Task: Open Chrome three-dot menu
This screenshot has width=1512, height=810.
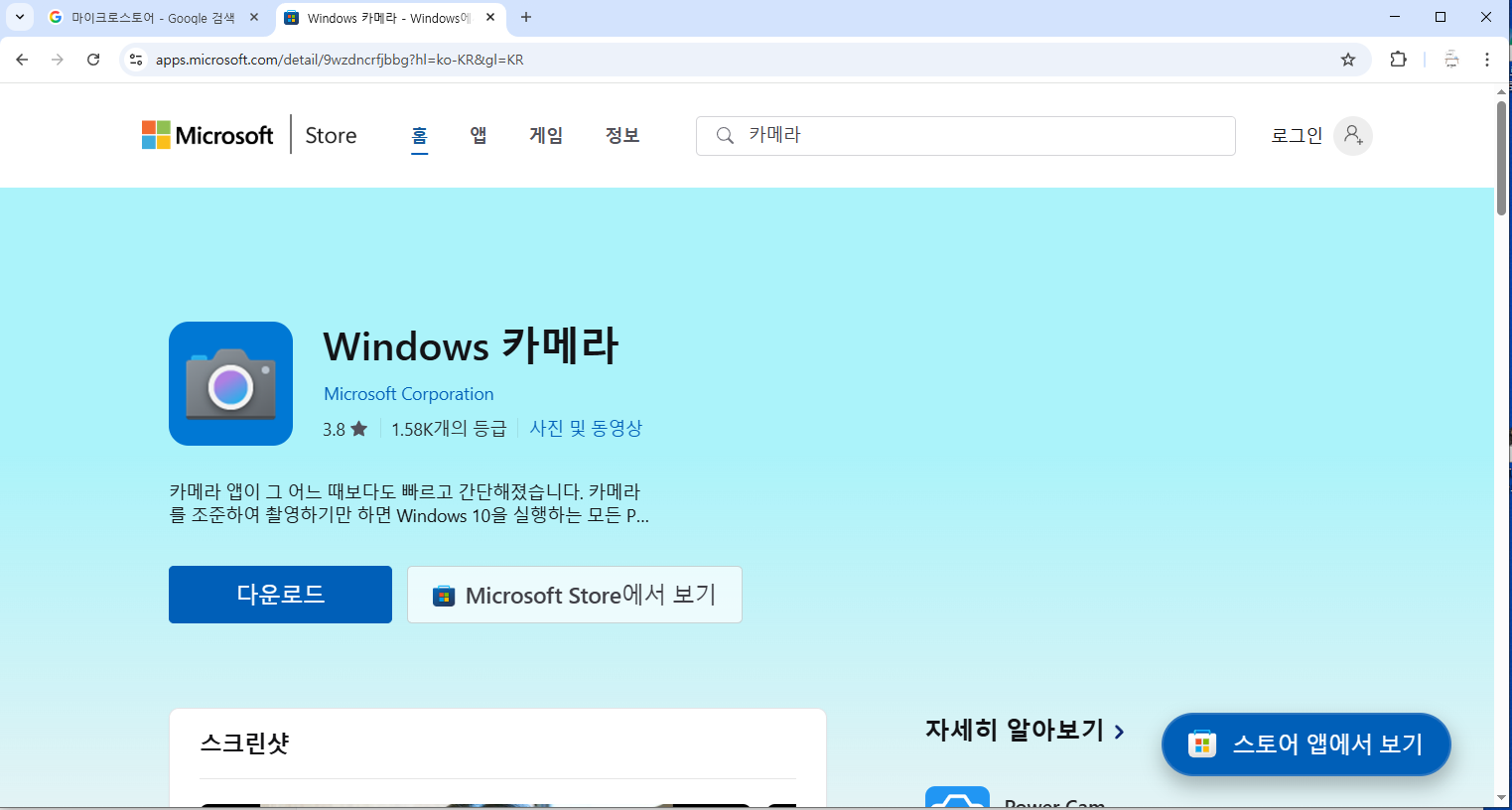Action: (1487, 60)
